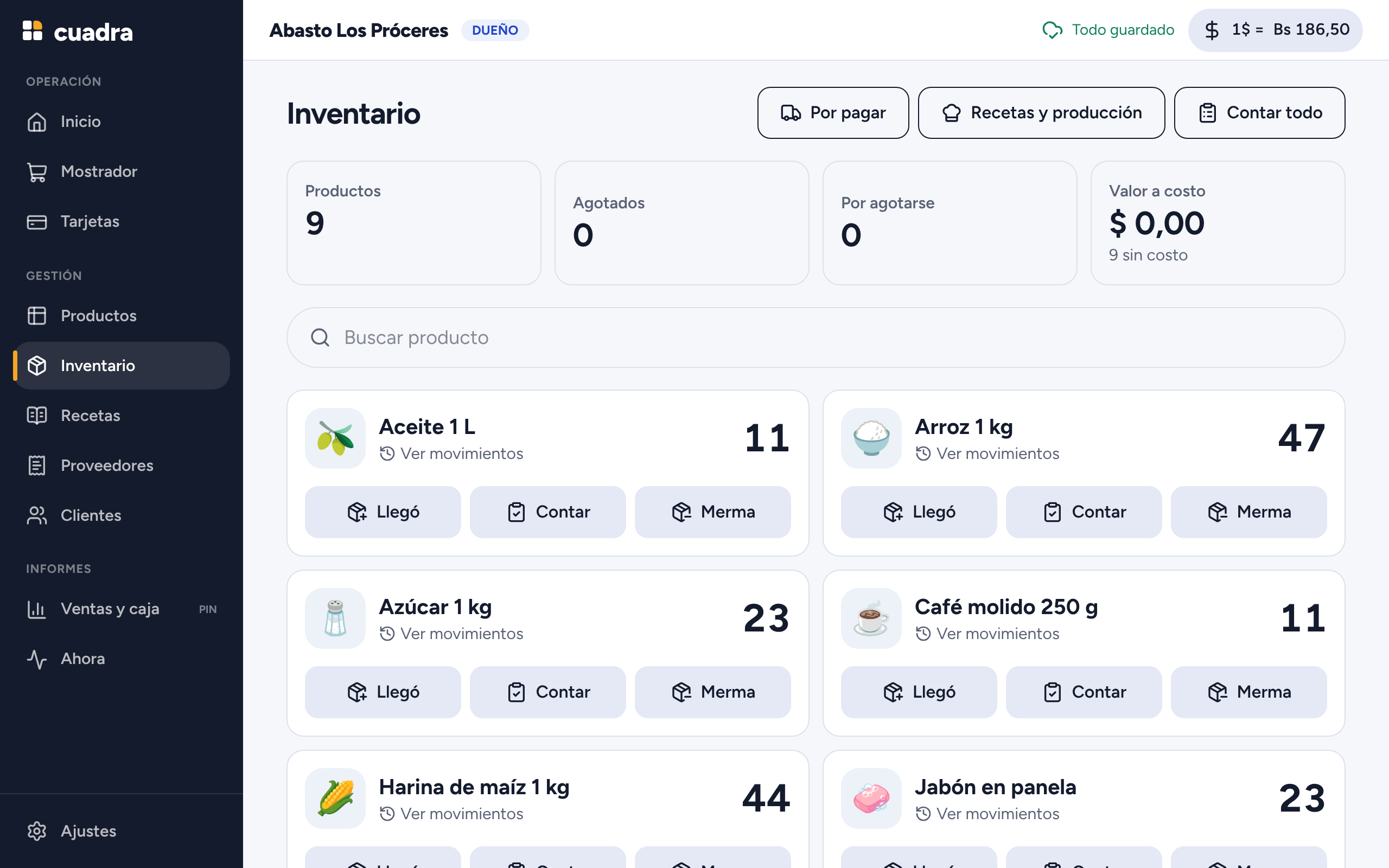The width and height of the screenshot is (1389, 868).
Task: Click Contar for Arroz 1 kg
Action: coord(1084,512)
